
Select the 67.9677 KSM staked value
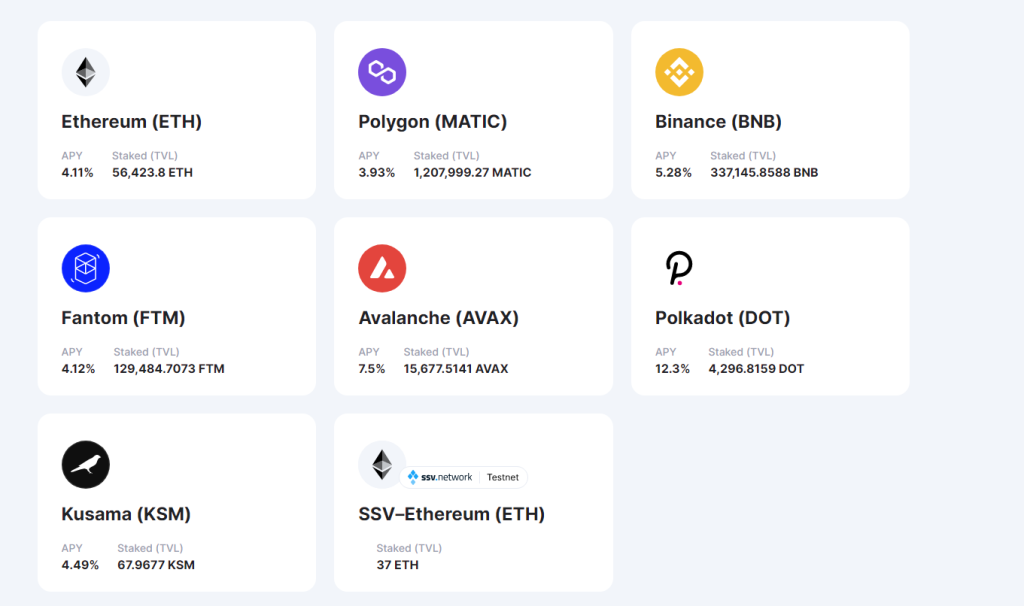(156, 565)
